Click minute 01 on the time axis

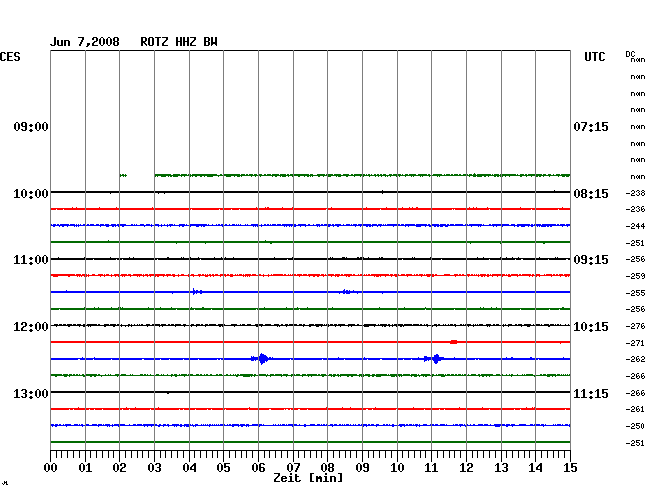tap(85, 468)
